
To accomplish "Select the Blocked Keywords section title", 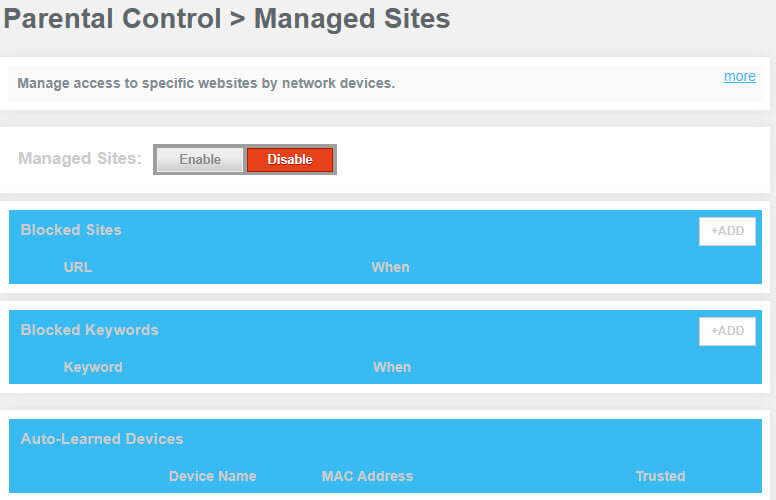I will click(89, 330).
